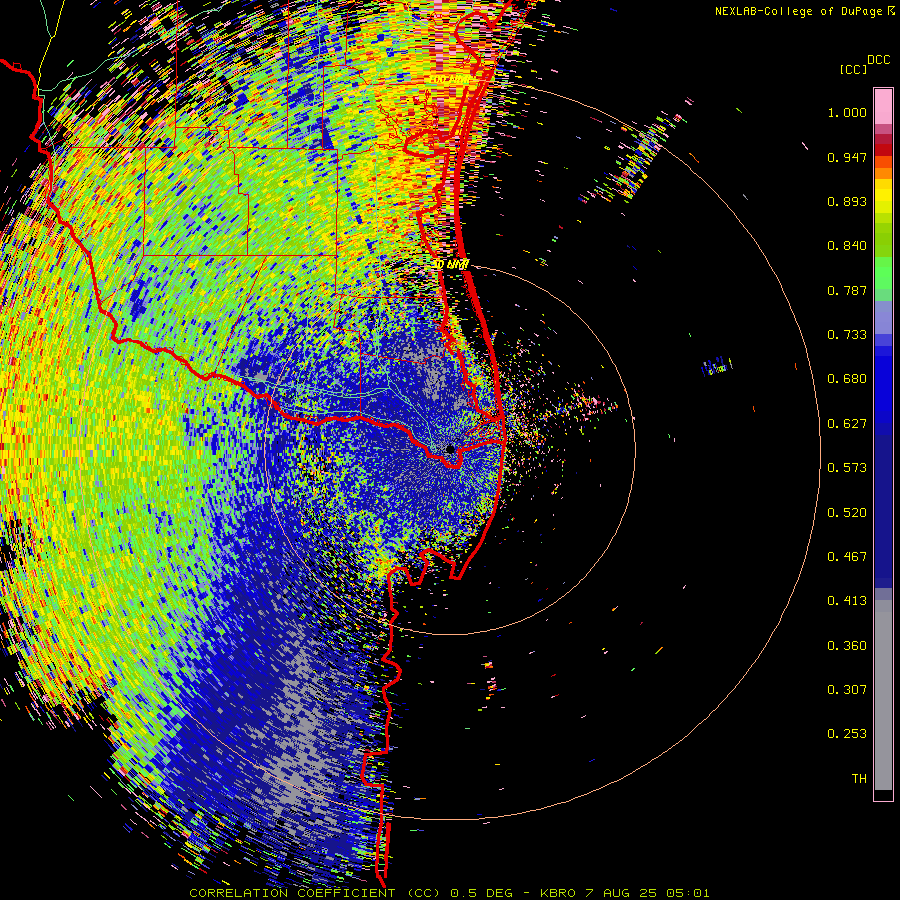Click the 0.307 color scale value

tap(847, 690)
